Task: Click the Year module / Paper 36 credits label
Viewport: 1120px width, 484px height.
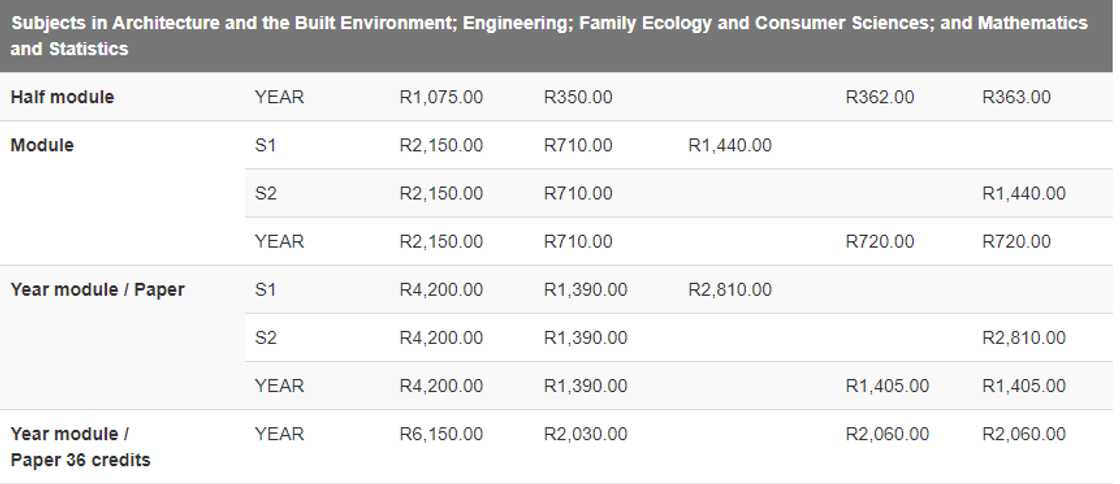Action: click(80, 447)
